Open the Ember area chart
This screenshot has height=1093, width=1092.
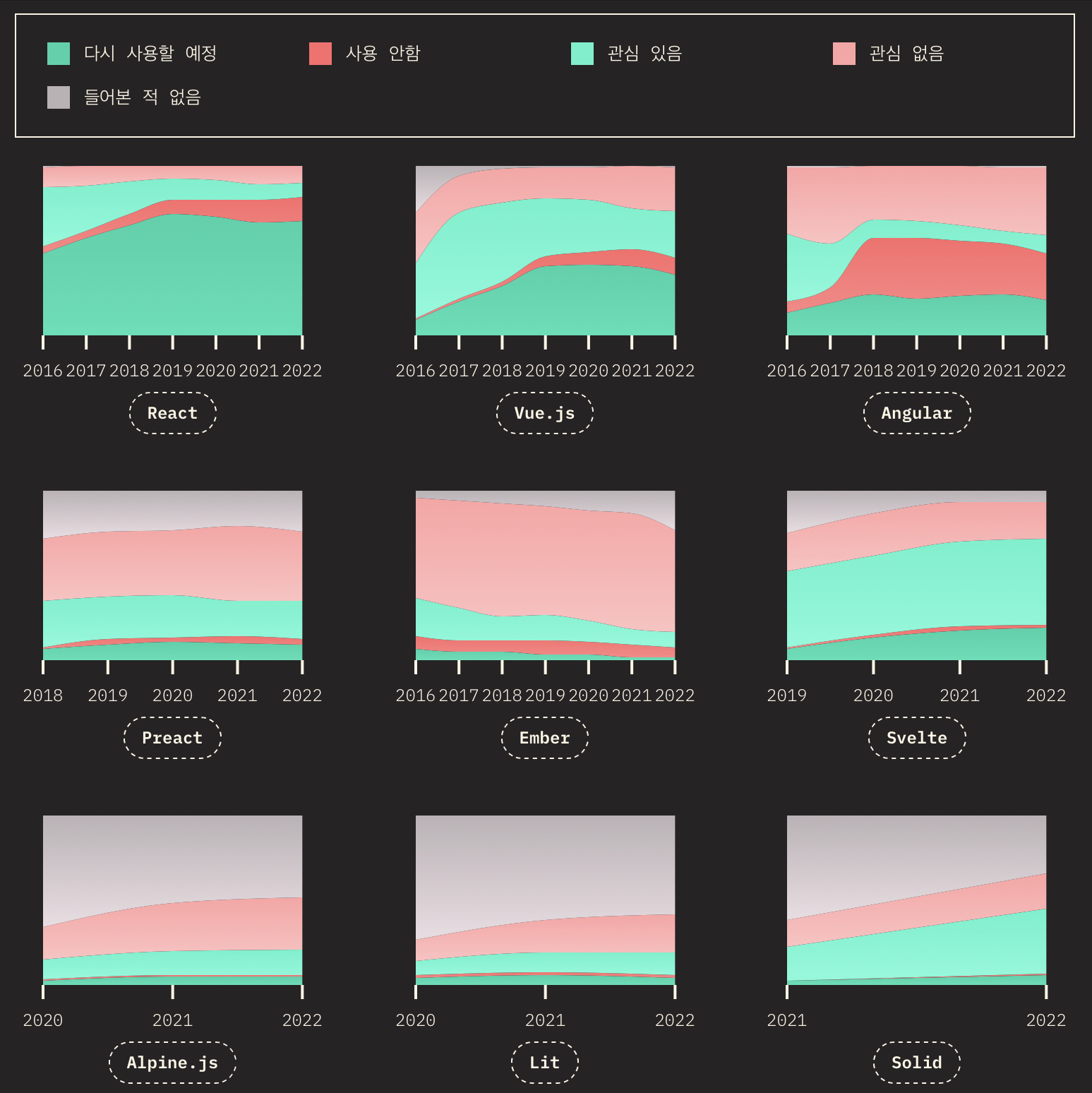[545, 575]
